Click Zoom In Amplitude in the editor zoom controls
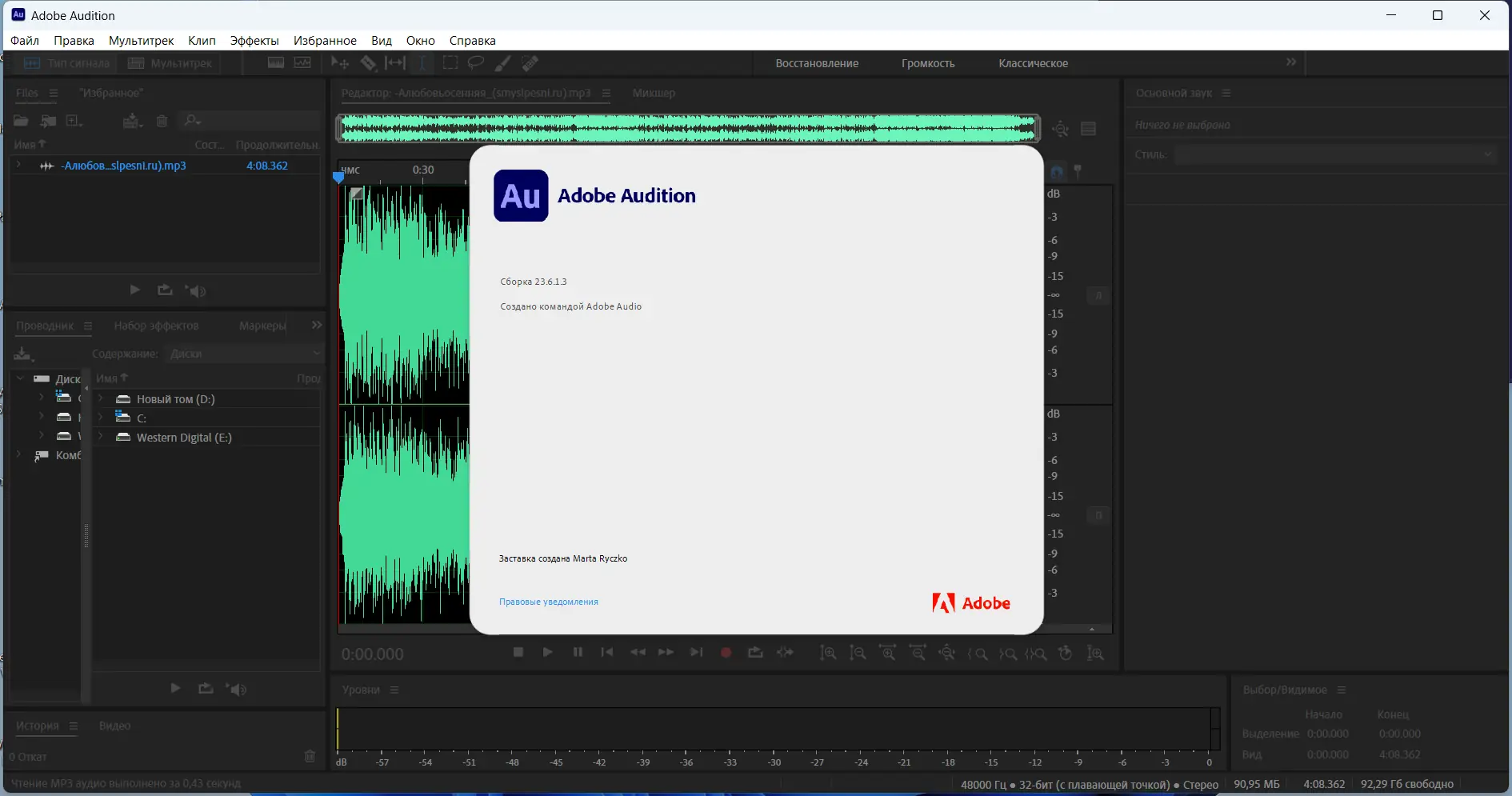Screen dimensions: 1512x796 click(x=828, y=653)
